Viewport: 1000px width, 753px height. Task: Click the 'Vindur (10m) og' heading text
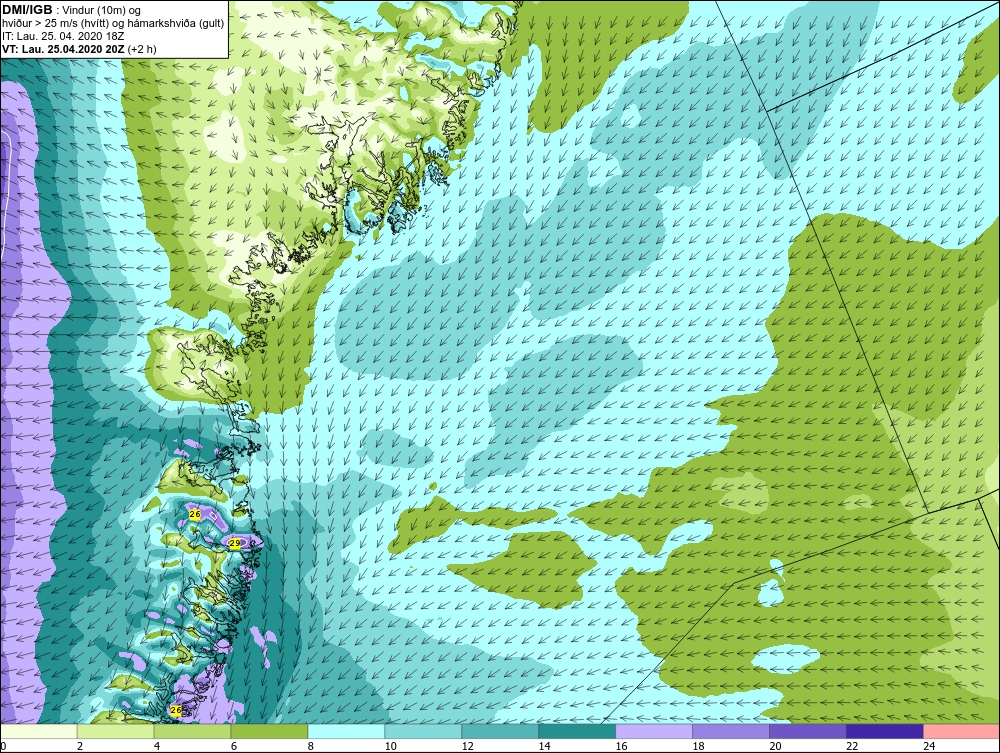coord(103,10)
